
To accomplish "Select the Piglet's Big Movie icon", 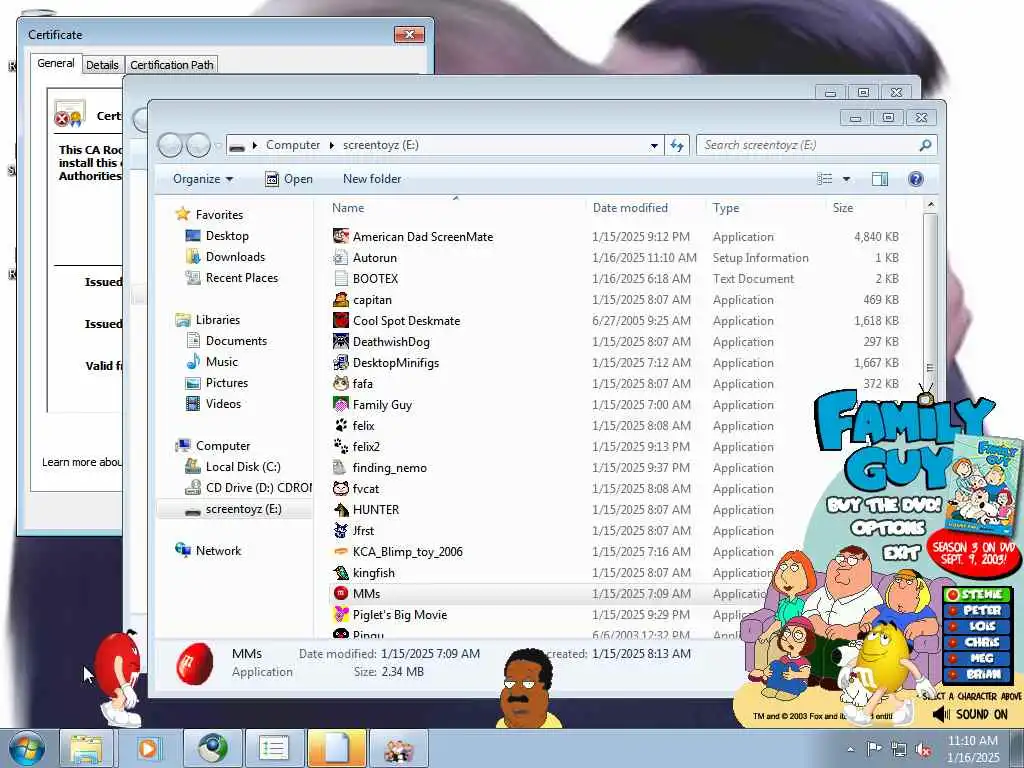I will [340, 615].
